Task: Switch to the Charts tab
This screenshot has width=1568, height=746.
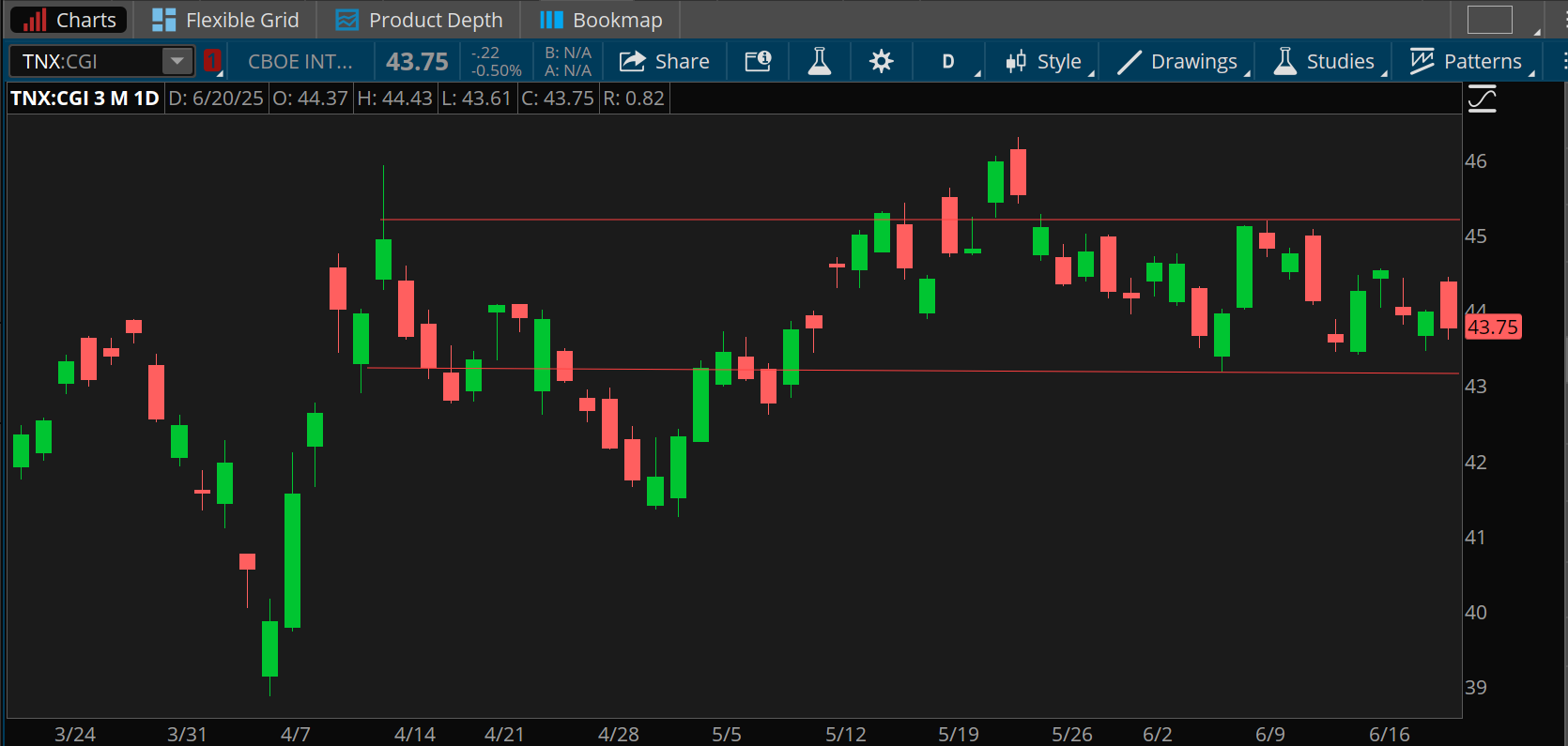Action: coord(69,20)
